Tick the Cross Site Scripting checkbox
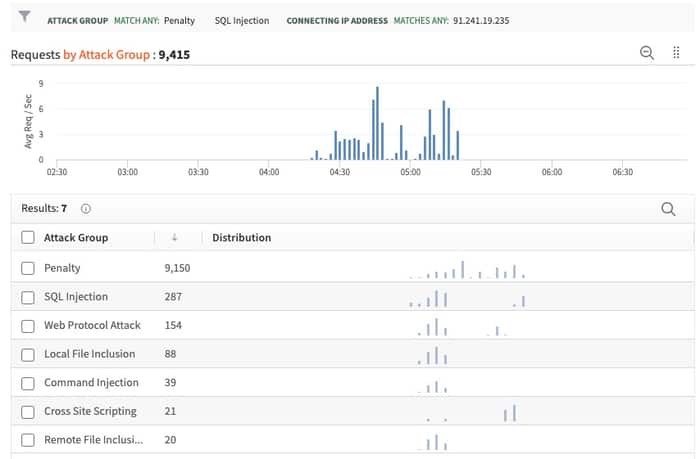This screenshot has height=459, width=700. 28,411
